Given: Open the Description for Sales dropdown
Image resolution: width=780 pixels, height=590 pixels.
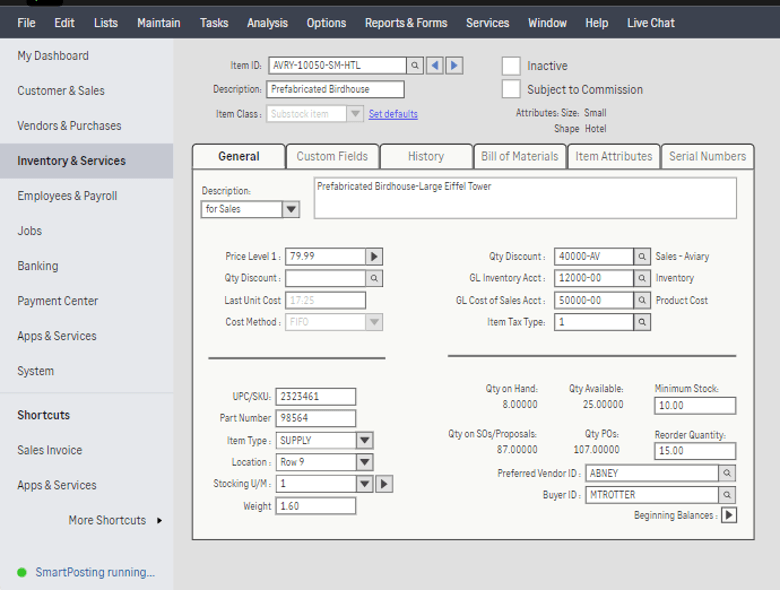Looking at the screenshot, I should pos(291,209).
